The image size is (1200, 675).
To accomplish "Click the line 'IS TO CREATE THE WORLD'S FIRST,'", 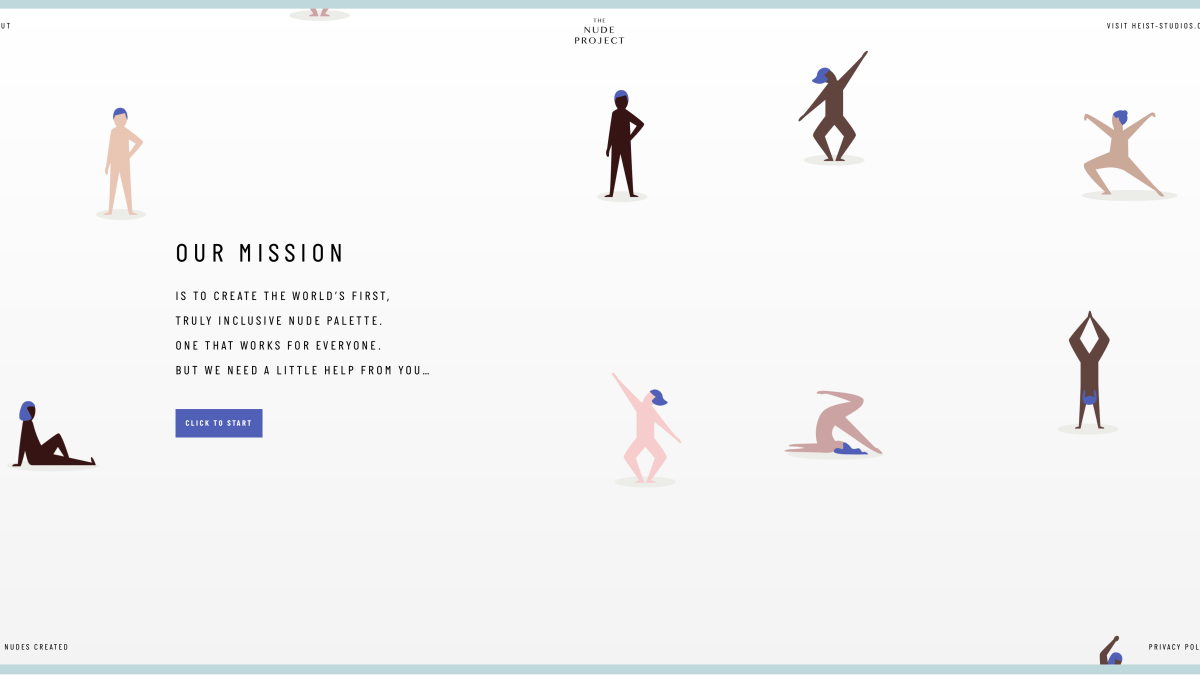I will 283,296.
